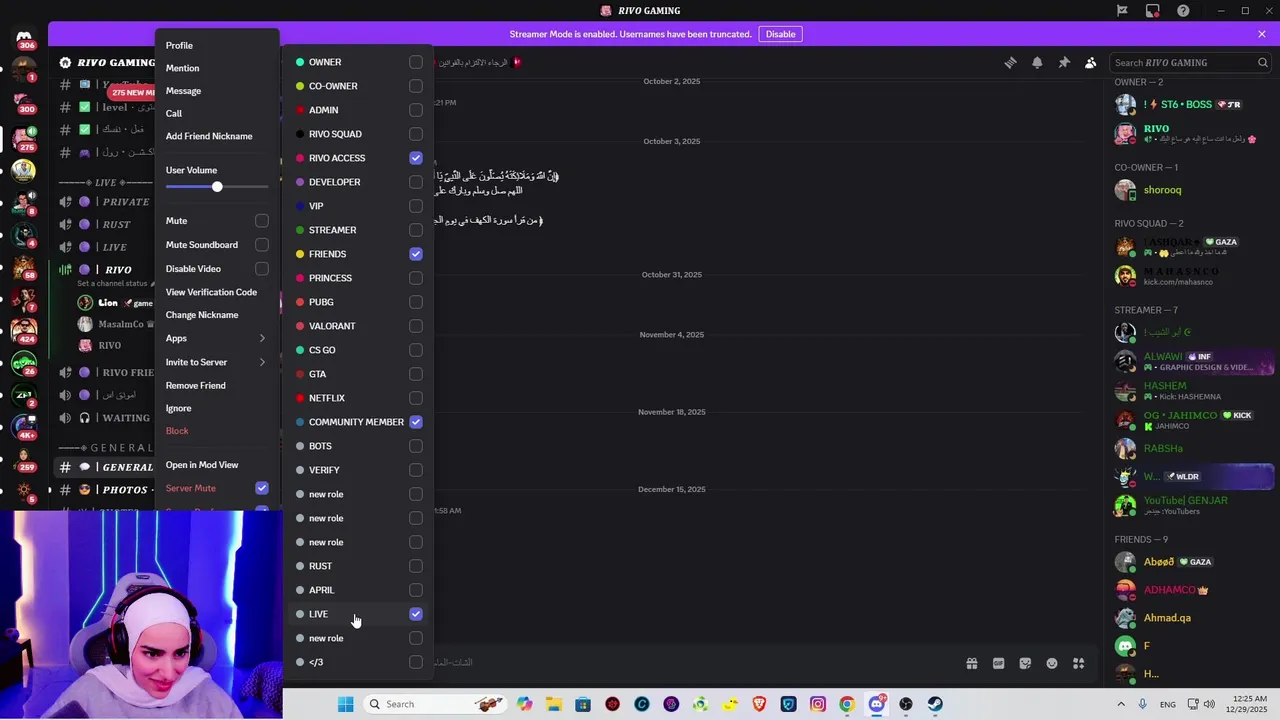Open Discord direct messages home icon

(x=24, y=38)
